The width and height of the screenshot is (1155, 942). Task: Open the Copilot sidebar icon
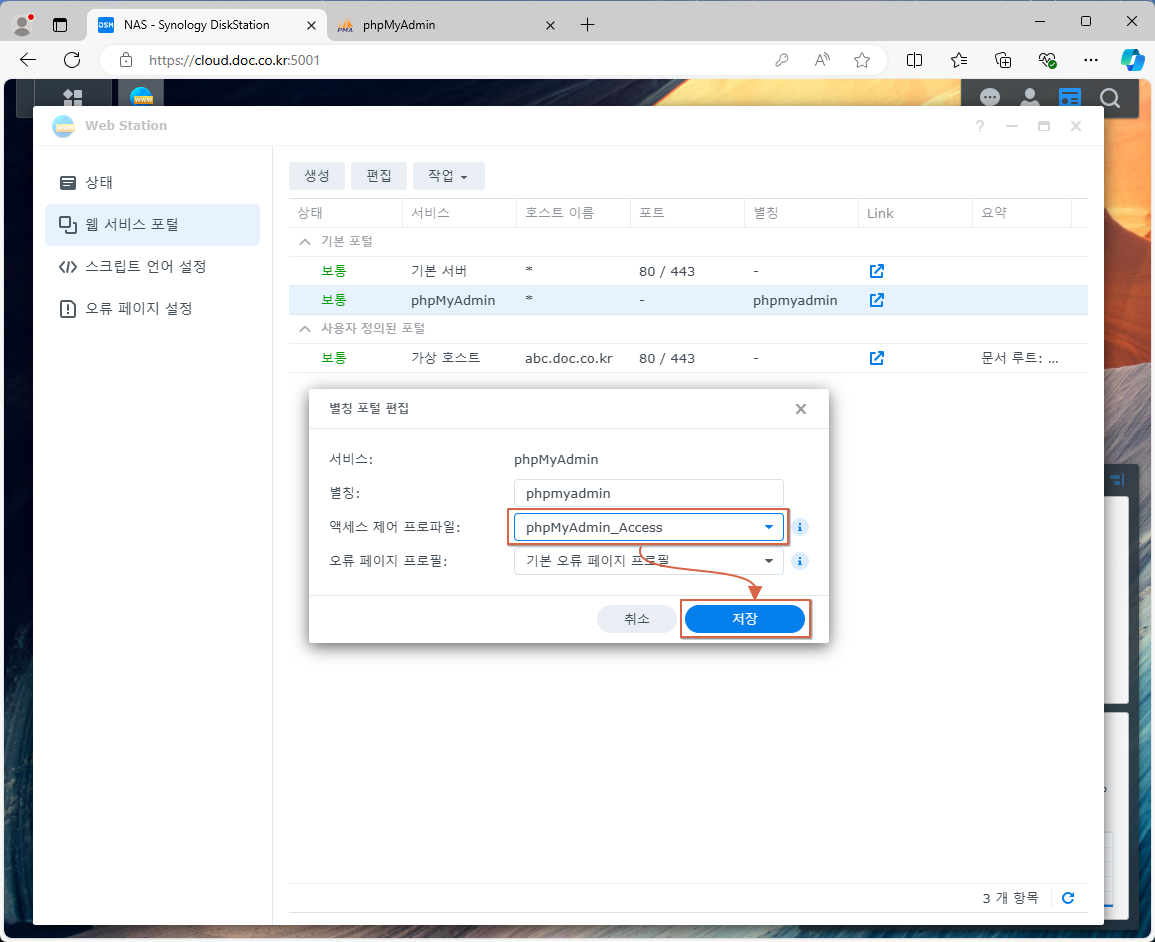1131,60
